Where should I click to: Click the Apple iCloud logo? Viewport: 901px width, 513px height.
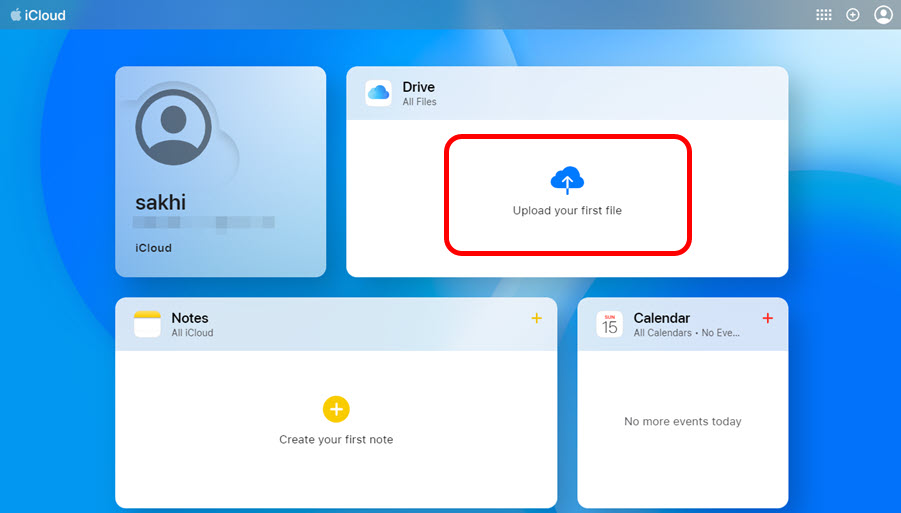click(x=38, y=15)
